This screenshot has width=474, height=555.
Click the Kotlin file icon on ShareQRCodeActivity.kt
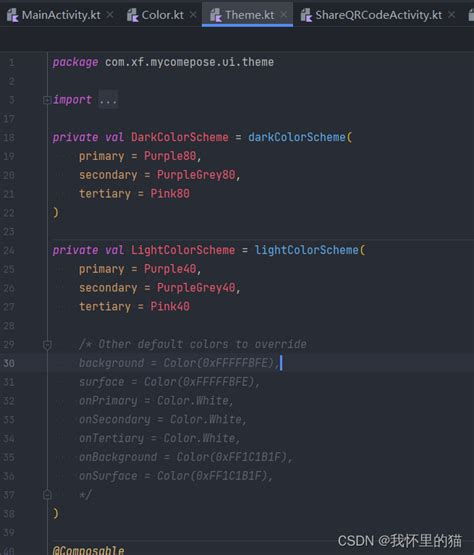click(x=306, y=15)
